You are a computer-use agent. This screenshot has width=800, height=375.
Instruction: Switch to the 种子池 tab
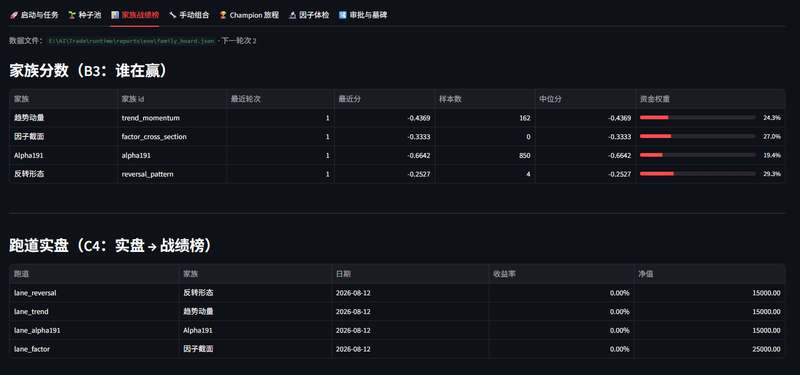84,15
